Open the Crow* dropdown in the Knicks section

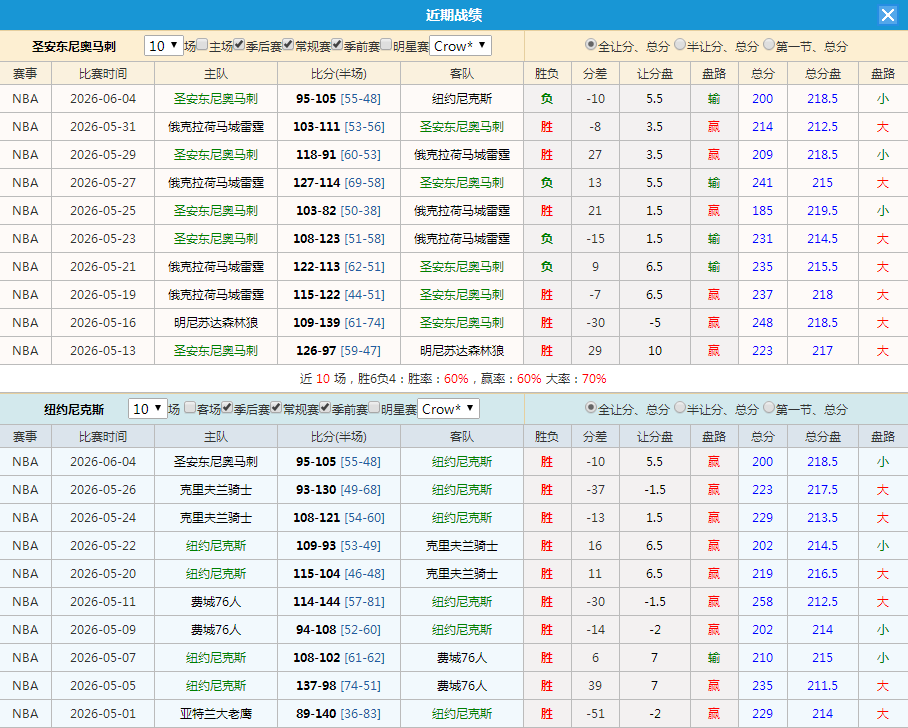[448, 409]
